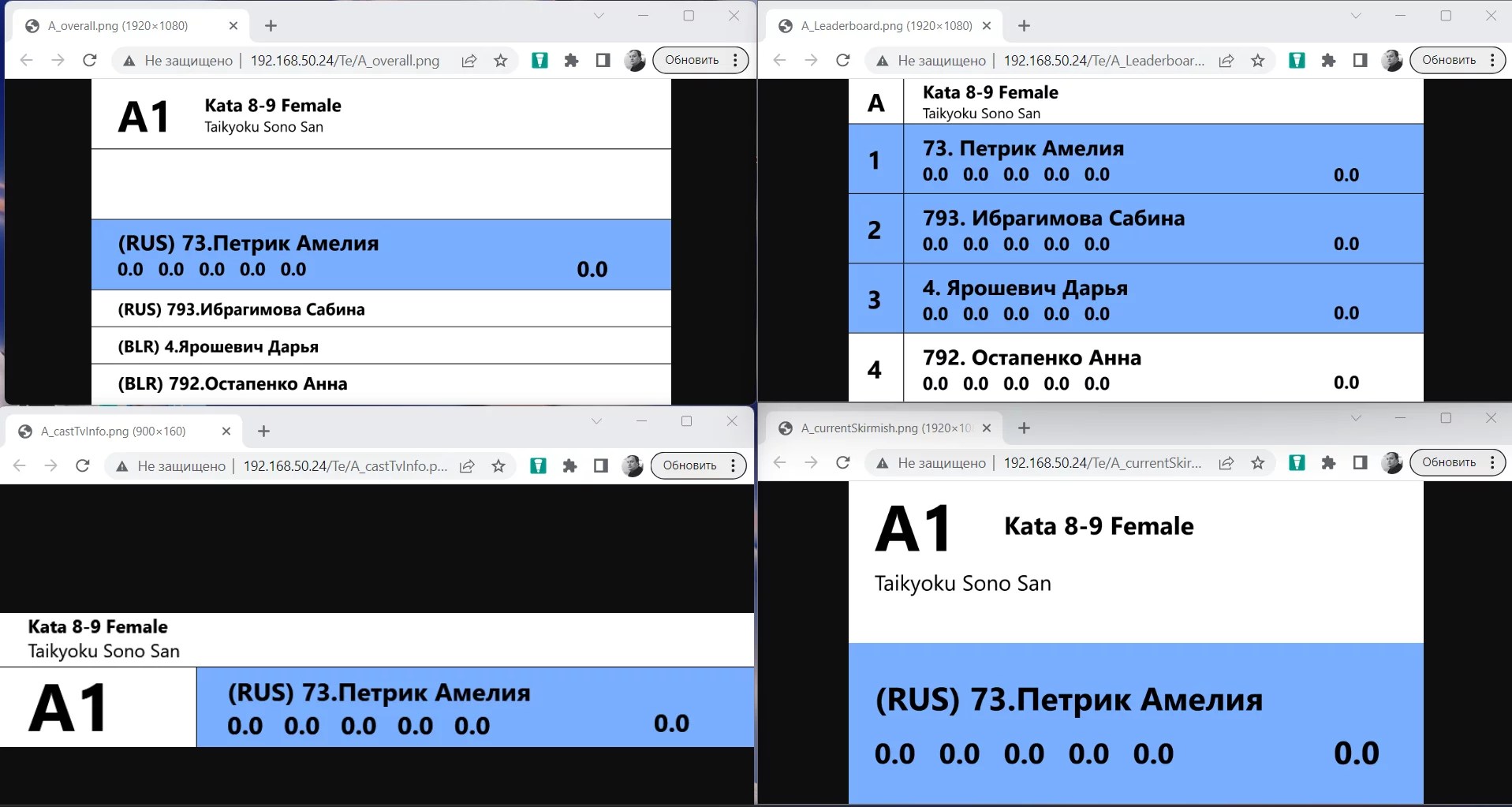Select the A_Leaderboard.png (1920×1080) tab
Screen dimensions: 1512x807
(885, 26)
